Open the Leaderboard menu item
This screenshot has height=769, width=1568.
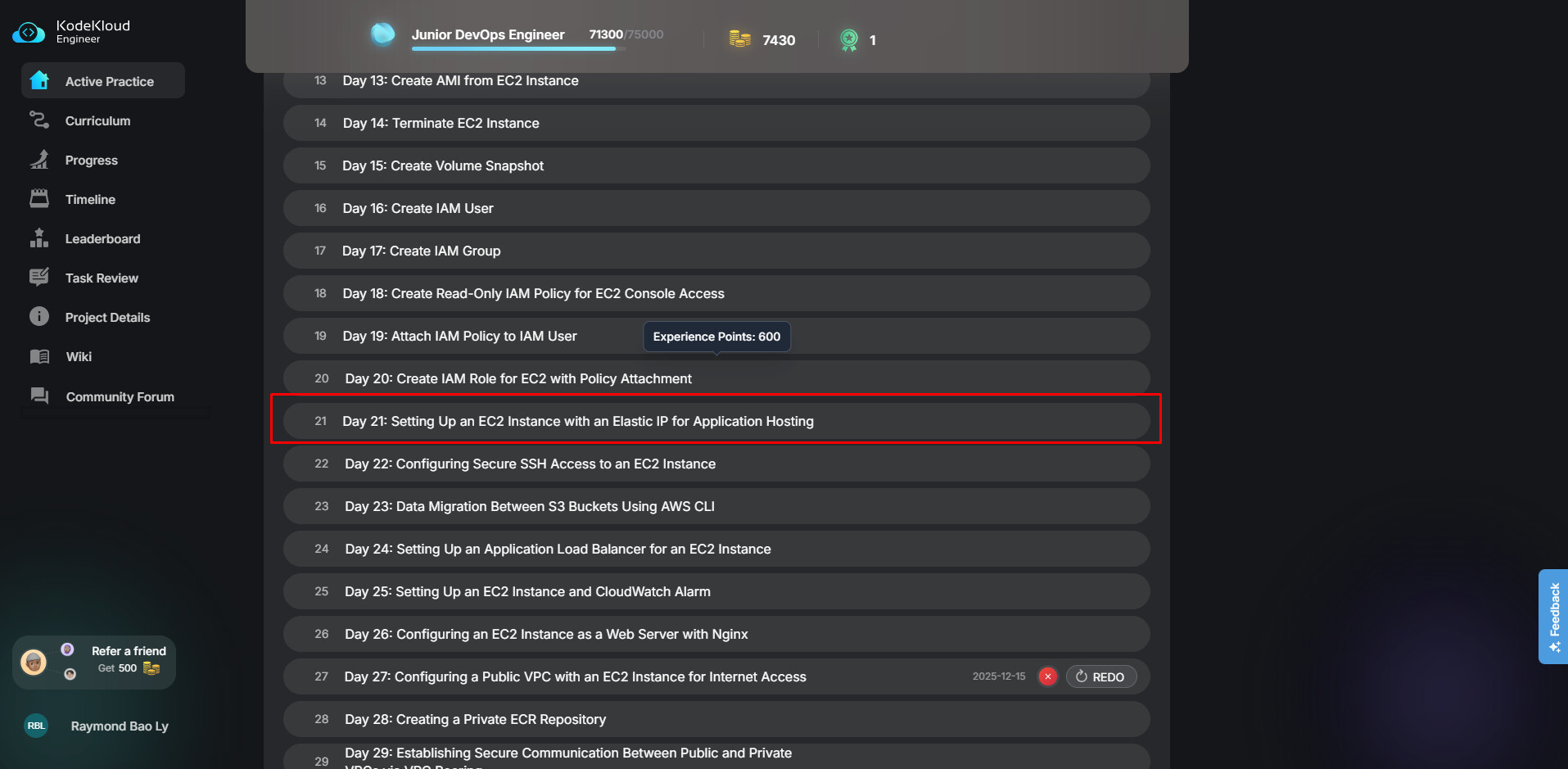102,238
